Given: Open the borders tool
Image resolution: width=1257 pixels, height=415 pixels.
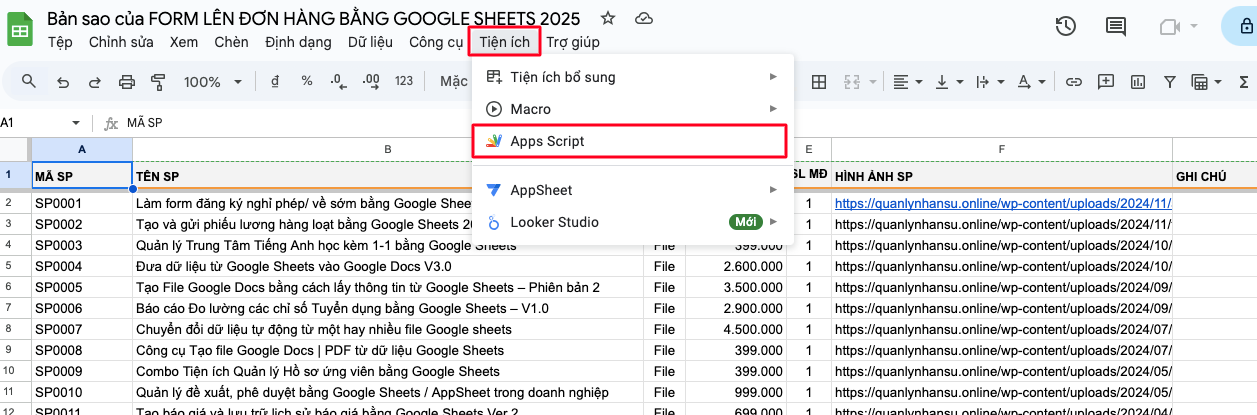Looking at the screenshot, I should click(819, 82).
